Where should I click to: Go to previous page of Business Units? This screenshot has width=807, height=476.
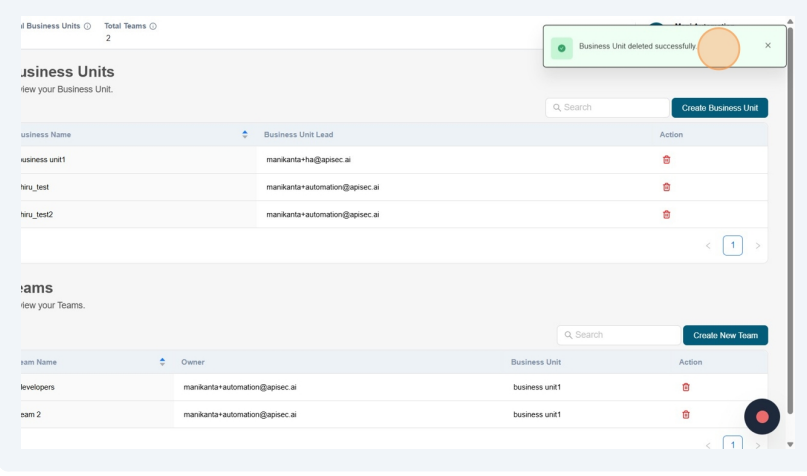708,246
